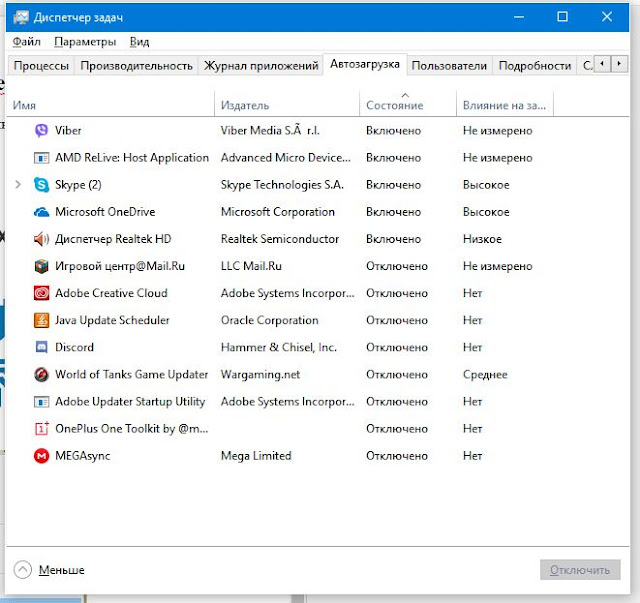Click the Skype icon in the list
This screenshot has width=640, height=603.
(41, 185)
